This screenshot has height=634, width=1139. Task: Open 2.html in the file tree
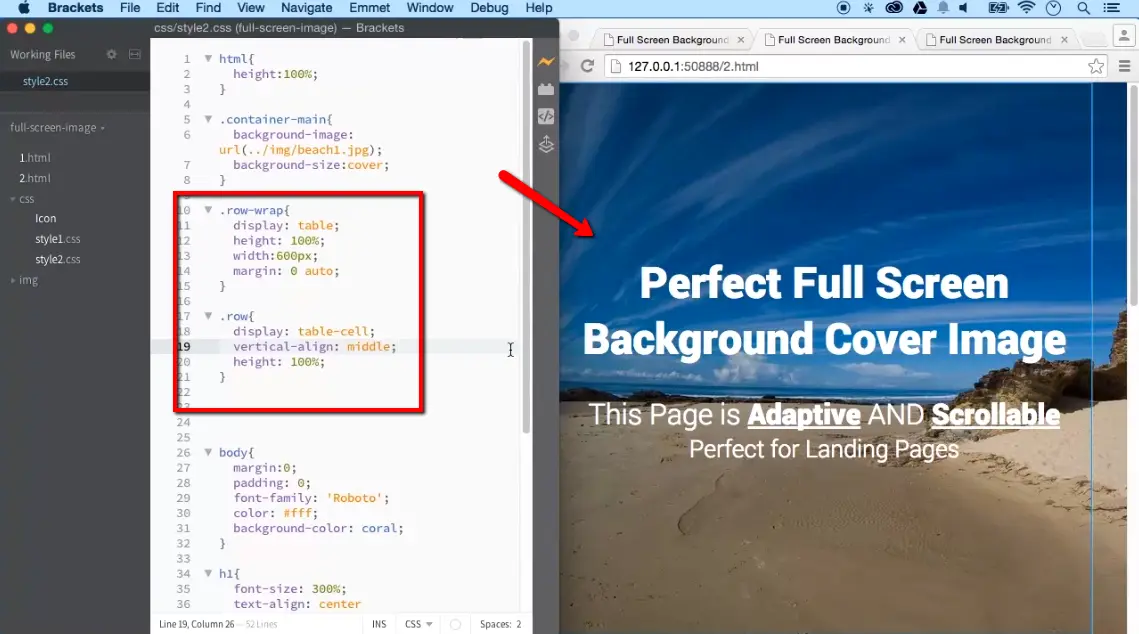35,178
